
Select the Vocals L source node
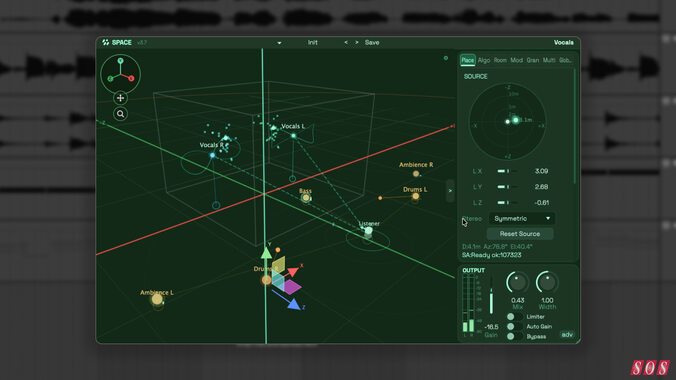pos(294,135)
